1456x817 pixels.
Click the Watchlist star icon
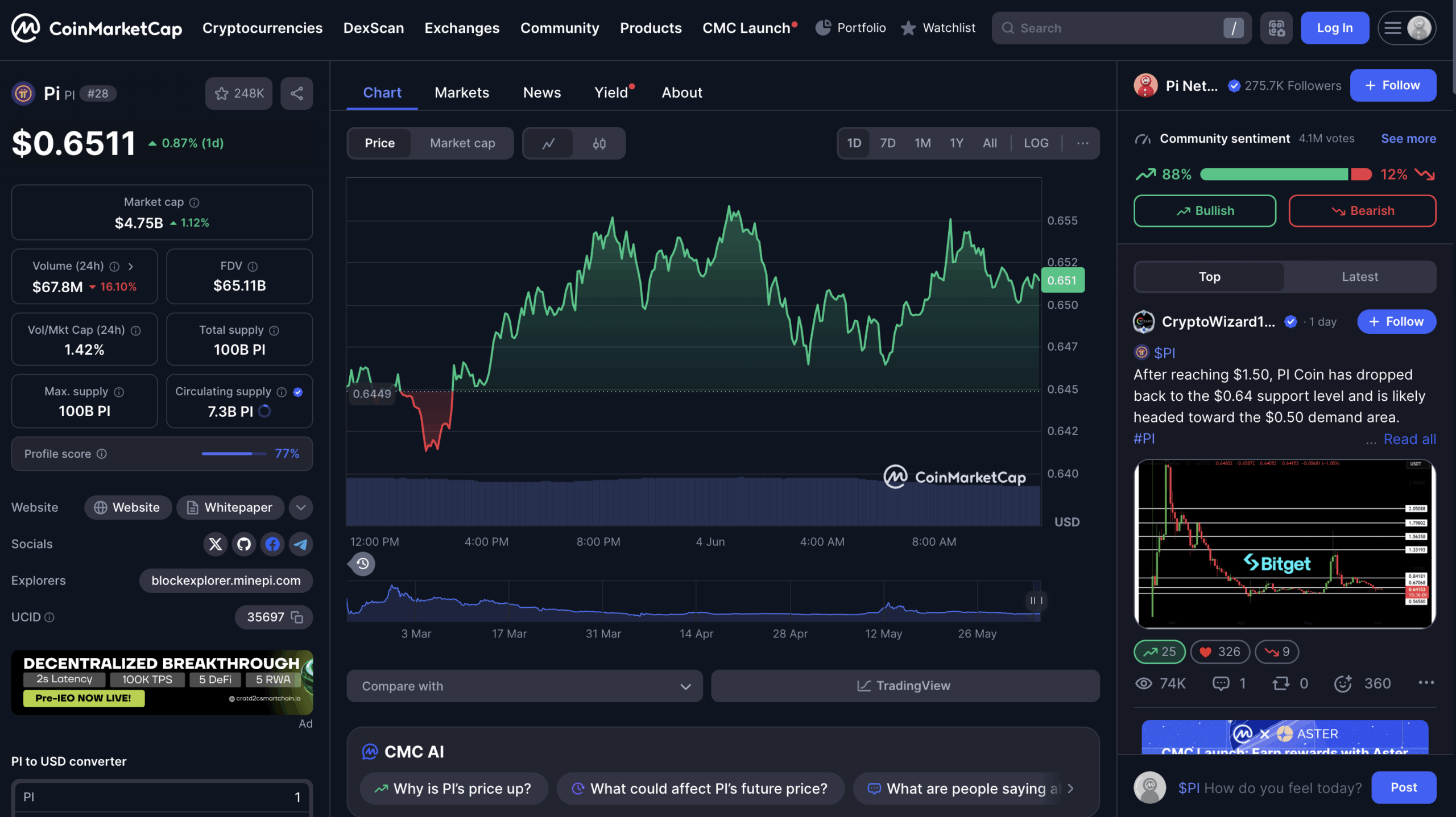pyautogui.click(x=908, y=28)
